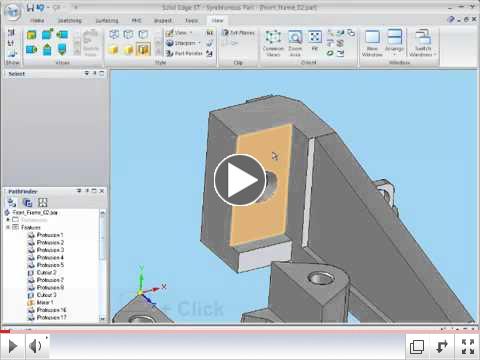This screenshot has height=360, width=480.
Task: Open the Switch Windows dropdown
Action: (x=423, y=43)
